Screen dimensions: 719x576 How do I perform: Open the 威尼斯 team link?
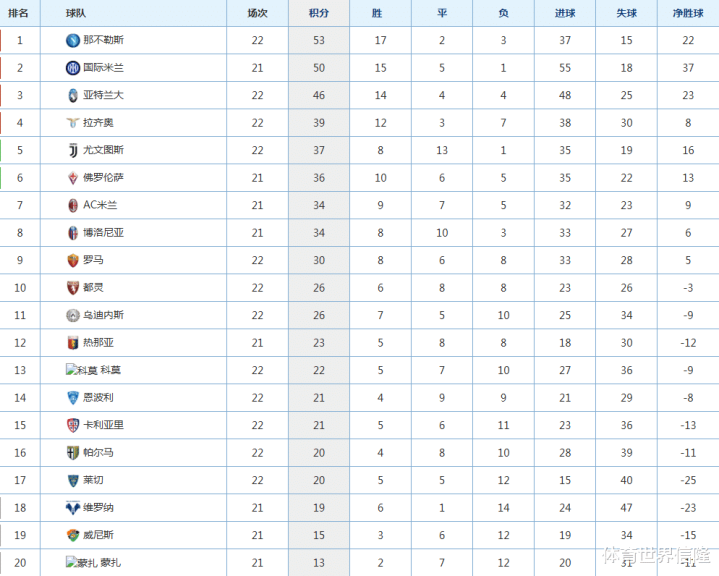coord(98,535)
